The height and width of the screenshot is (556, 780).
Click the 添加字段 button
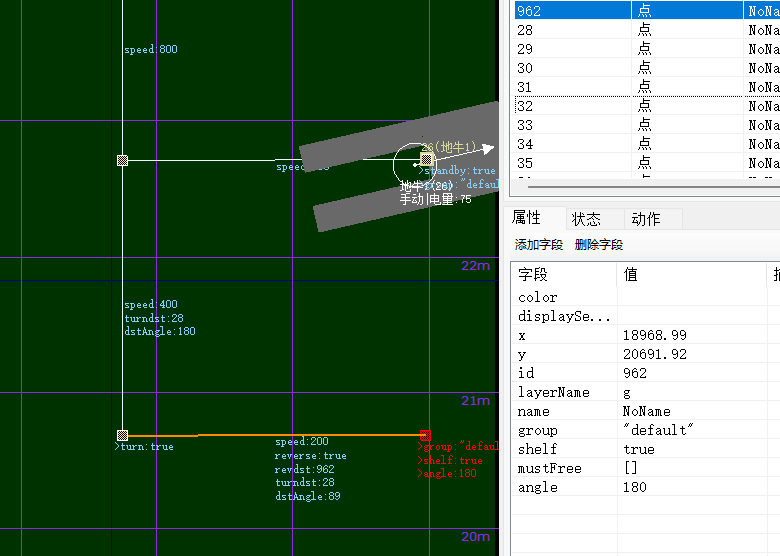coord(539,245)
